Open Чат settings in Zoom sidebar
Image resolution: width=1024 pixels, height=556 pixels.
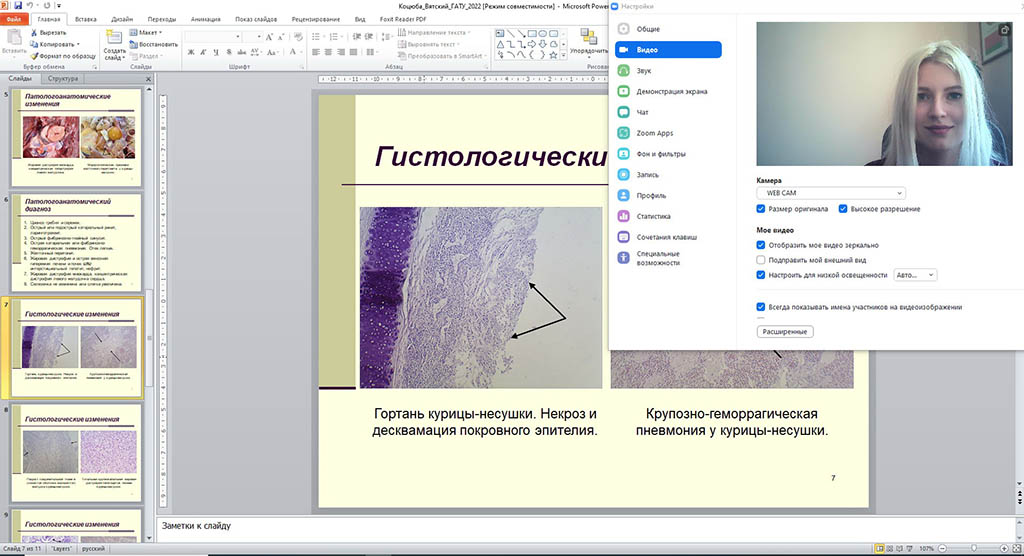tap(667, 112)
